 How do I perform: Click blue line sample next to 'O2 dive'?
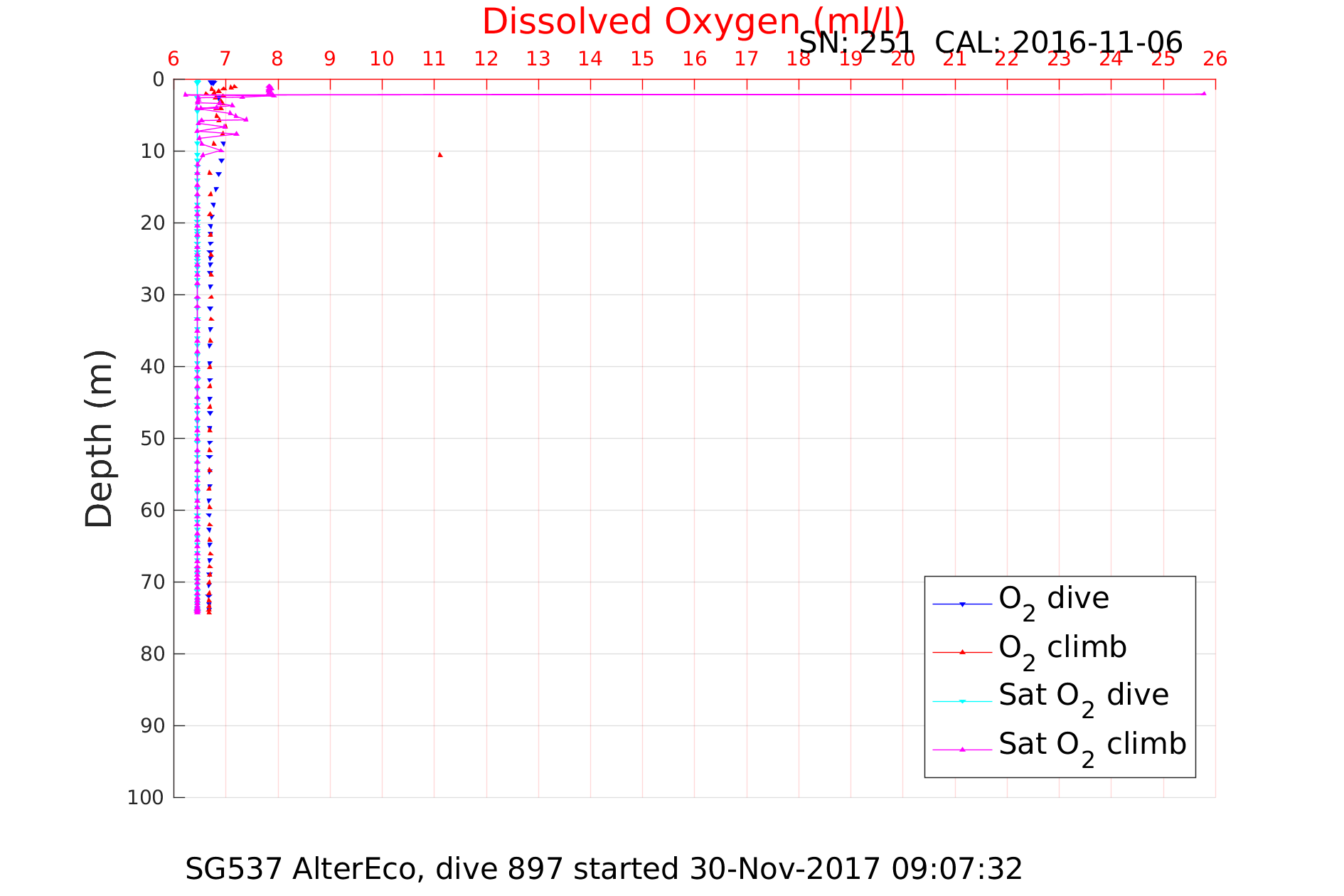(x=962, y=604)
